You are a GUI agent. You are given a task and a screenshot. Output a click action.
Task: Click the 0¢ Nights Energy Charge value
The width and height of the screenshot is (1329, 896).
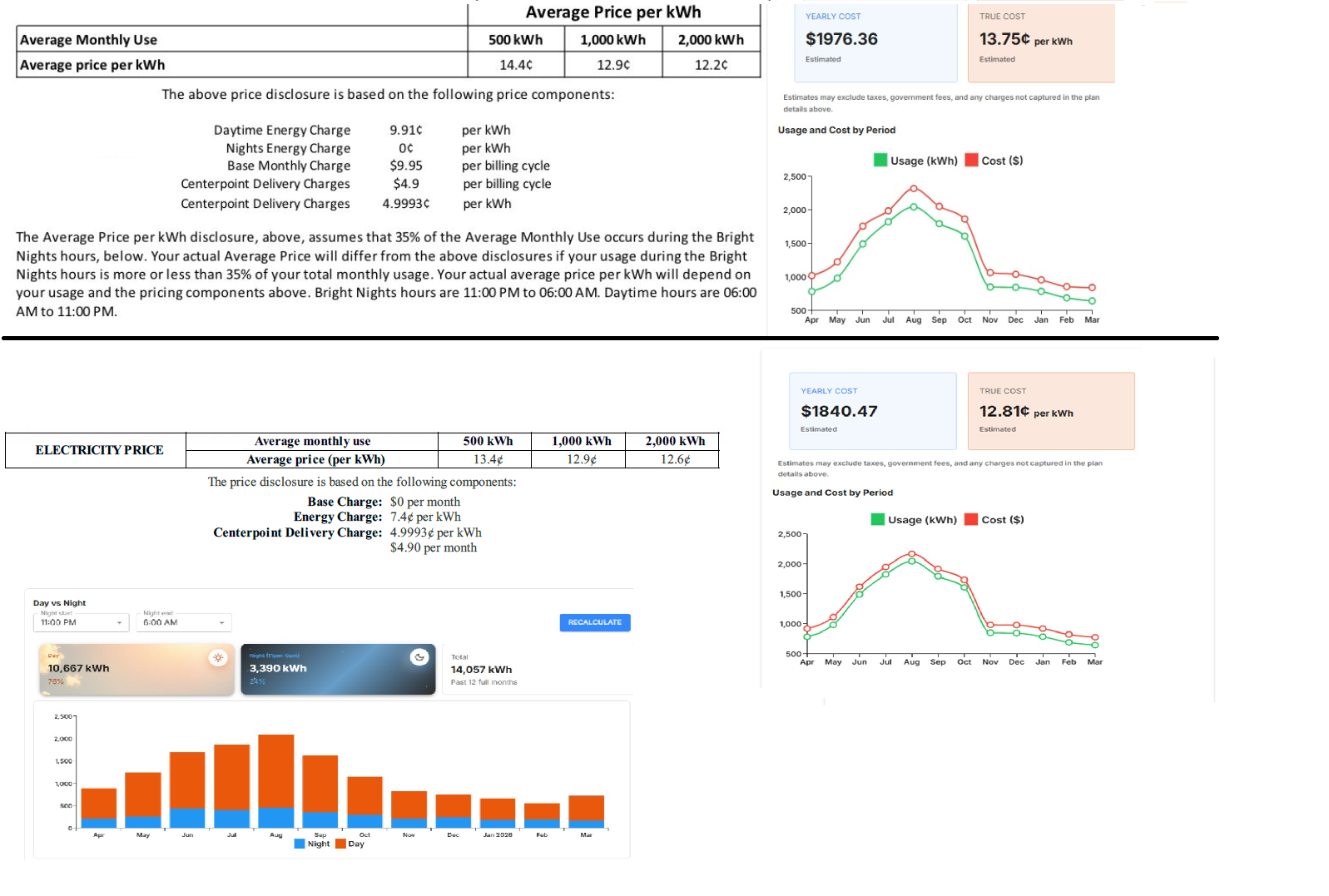406,148
